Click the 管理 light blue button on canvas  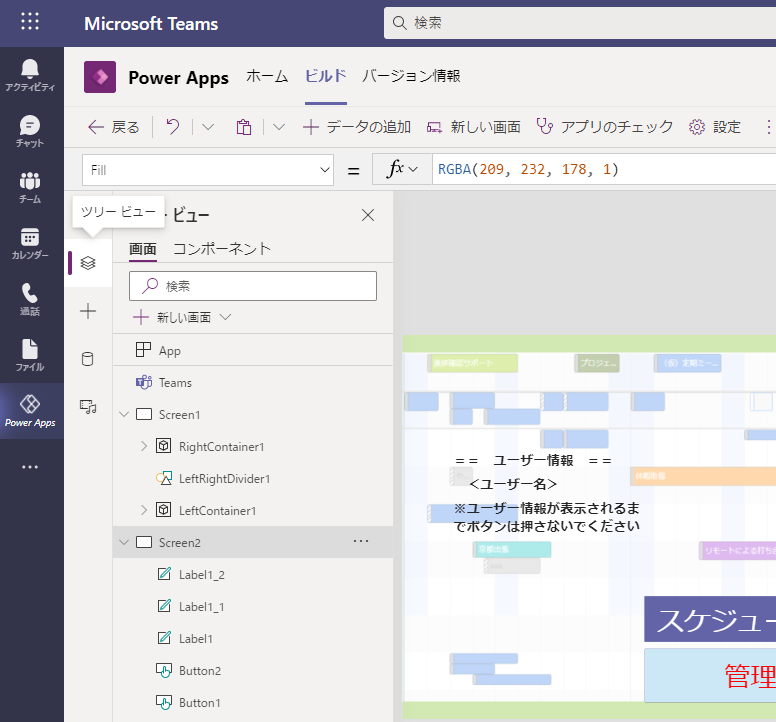pyautogui.click(x=710, y=675)
